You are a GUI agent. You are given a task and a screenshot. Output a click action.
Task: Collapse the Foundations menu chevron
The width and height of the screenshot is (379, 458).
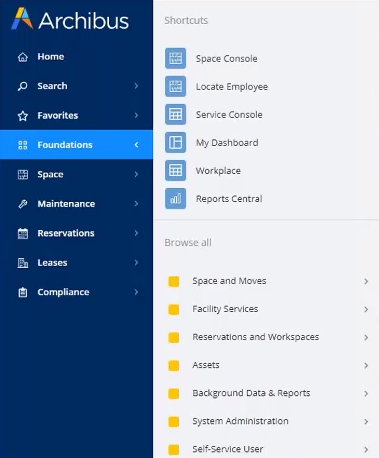136,145
